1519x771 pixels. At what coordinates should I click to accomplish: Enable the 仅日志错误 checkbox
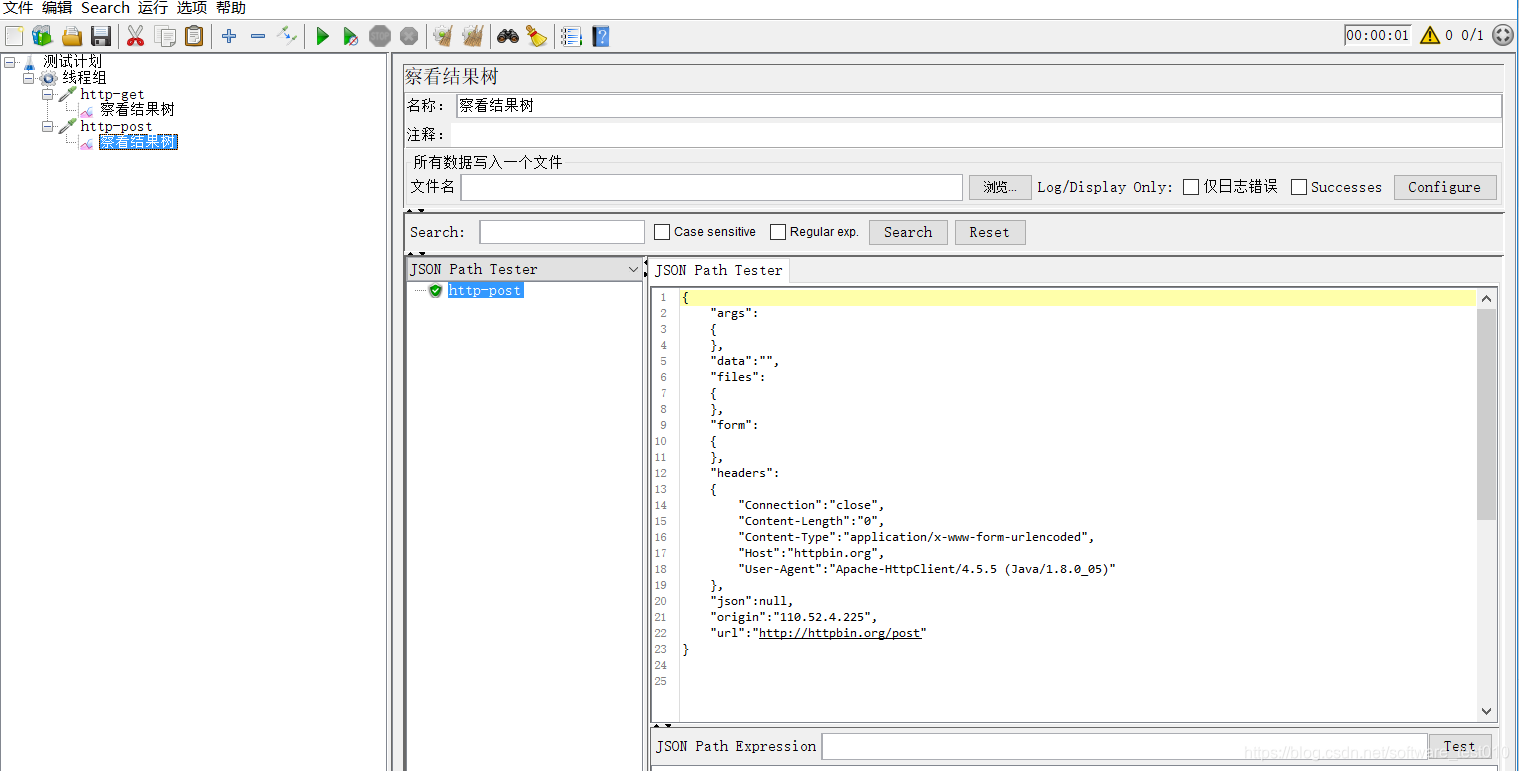click(1191, 187)
